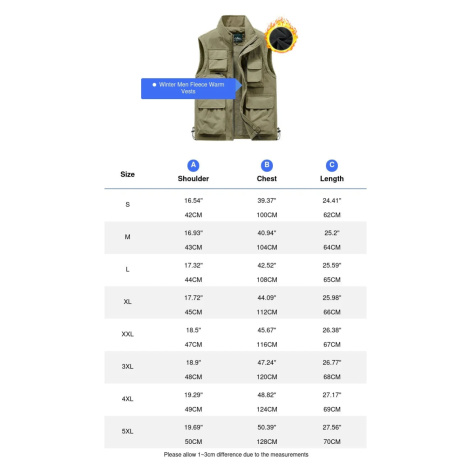Click the S size row label
Image resolution: width=470 pixels, height=470 pixels.
[x=127, y=205]
